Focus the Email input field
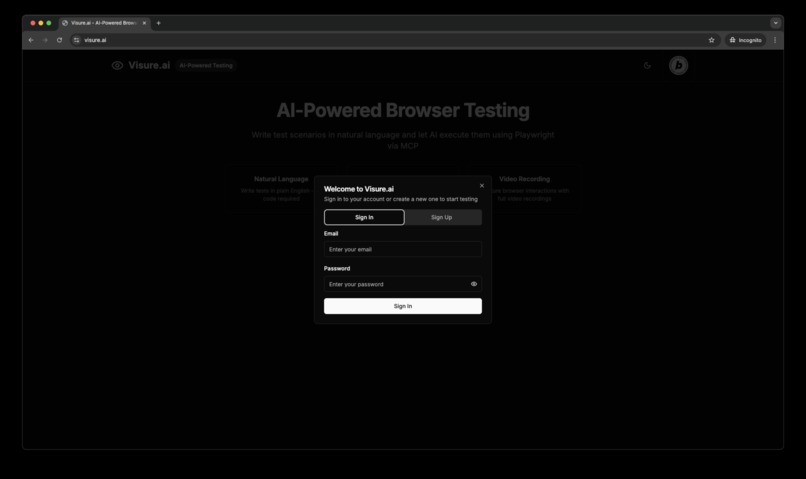This screenshot has height=479, width=806. (402, 249)
